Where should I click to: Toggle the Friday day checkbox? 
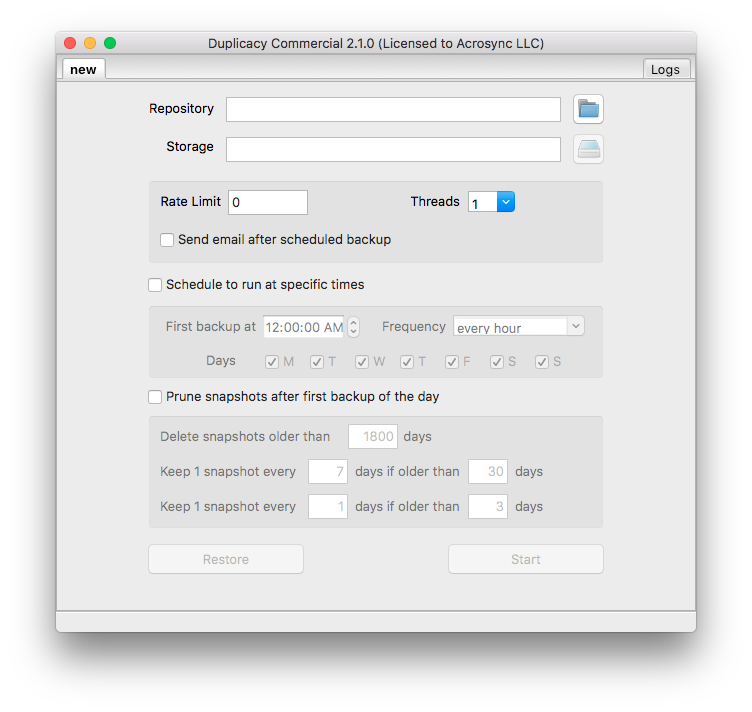452,362
